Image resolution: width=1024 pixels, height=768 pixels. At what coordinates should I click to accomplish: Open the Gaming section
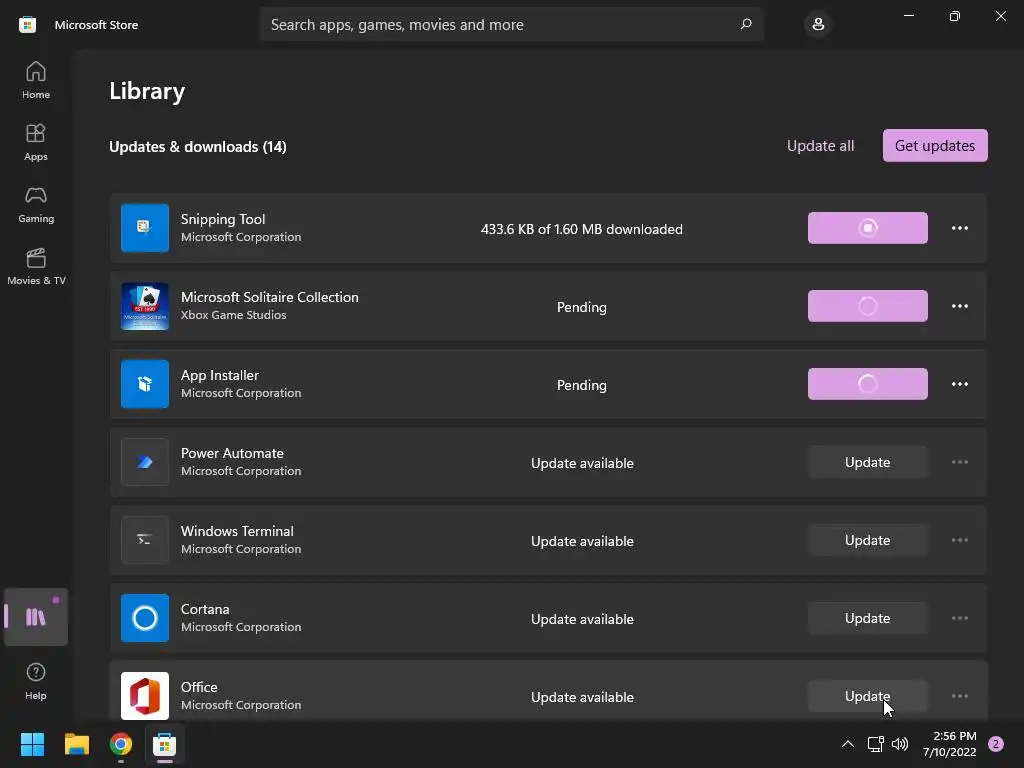(x=36, y=204)
